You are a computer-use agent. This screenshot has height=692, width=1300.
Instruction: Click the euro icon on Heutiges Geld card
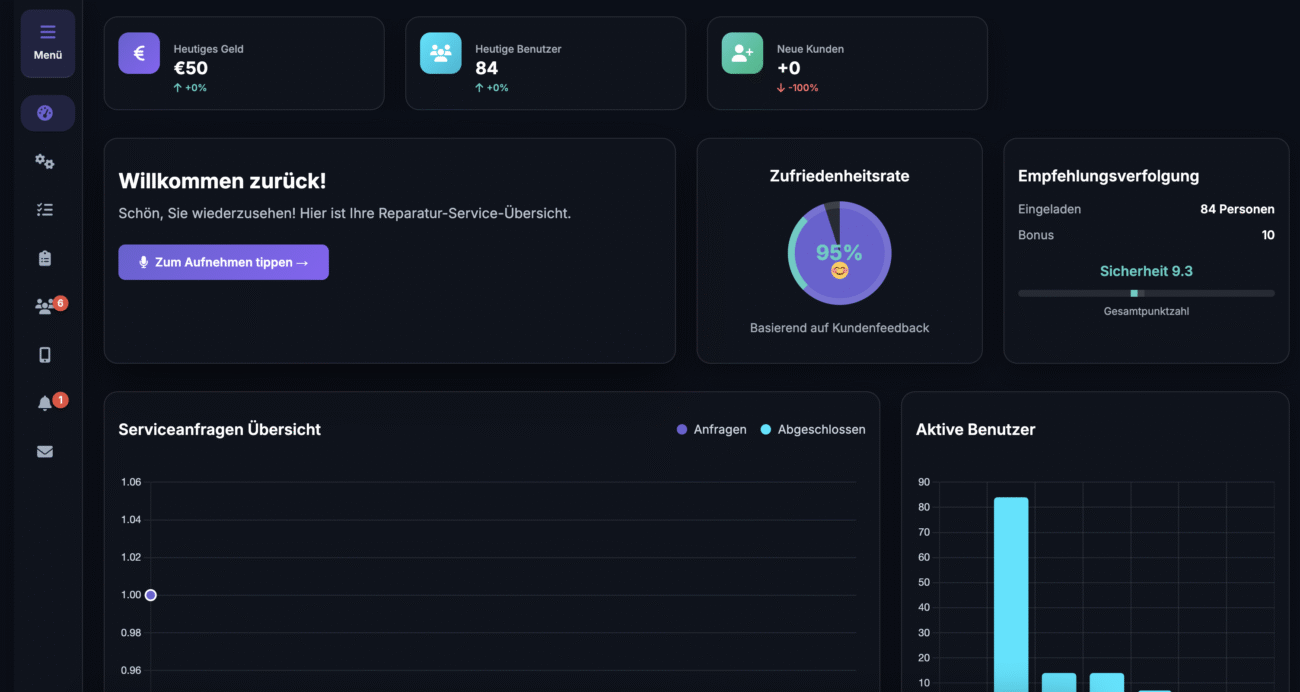pos(139,53)
